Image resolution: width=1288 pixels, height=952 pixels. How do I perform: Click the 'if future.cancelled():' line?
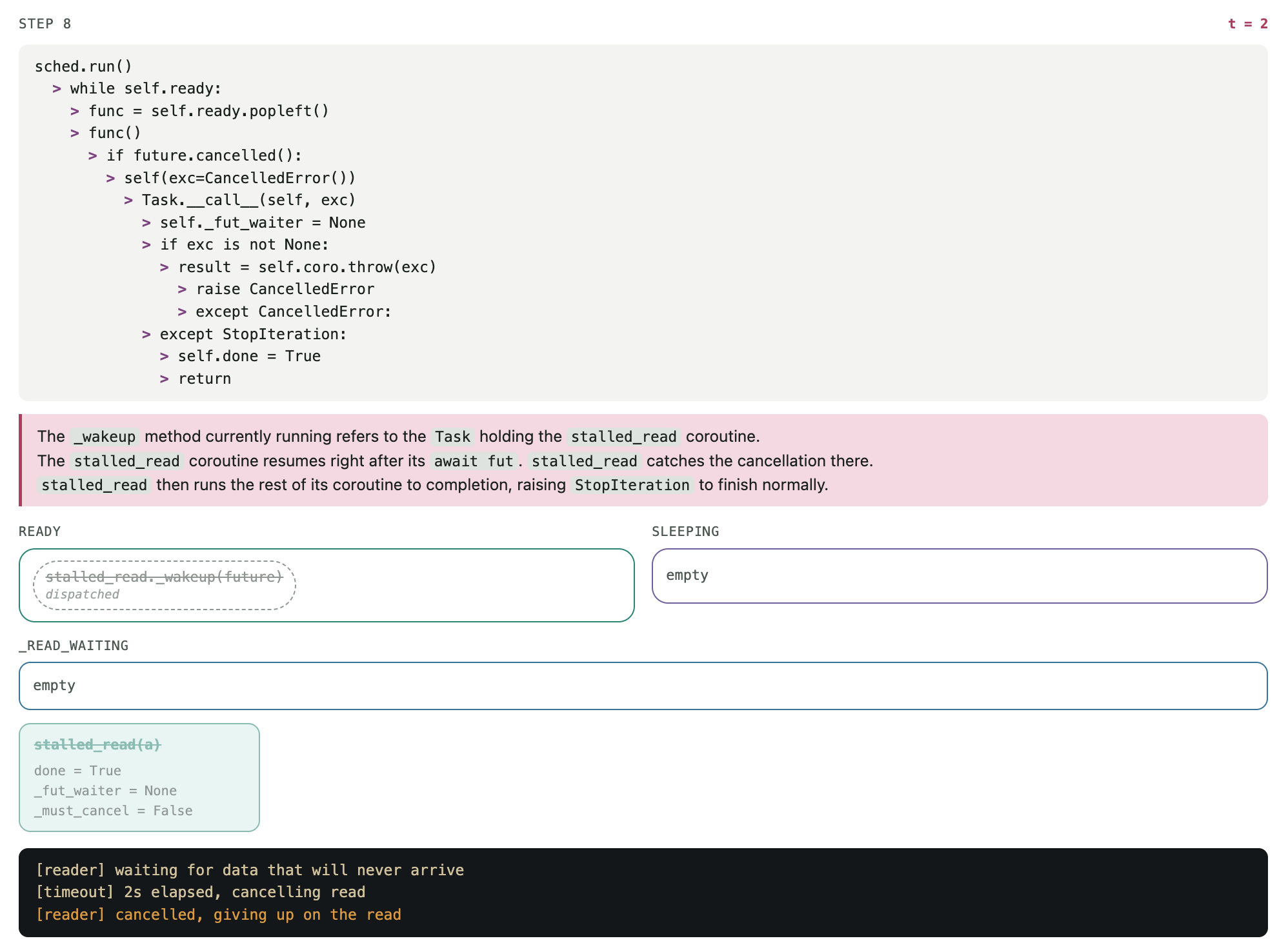[204, 155]
